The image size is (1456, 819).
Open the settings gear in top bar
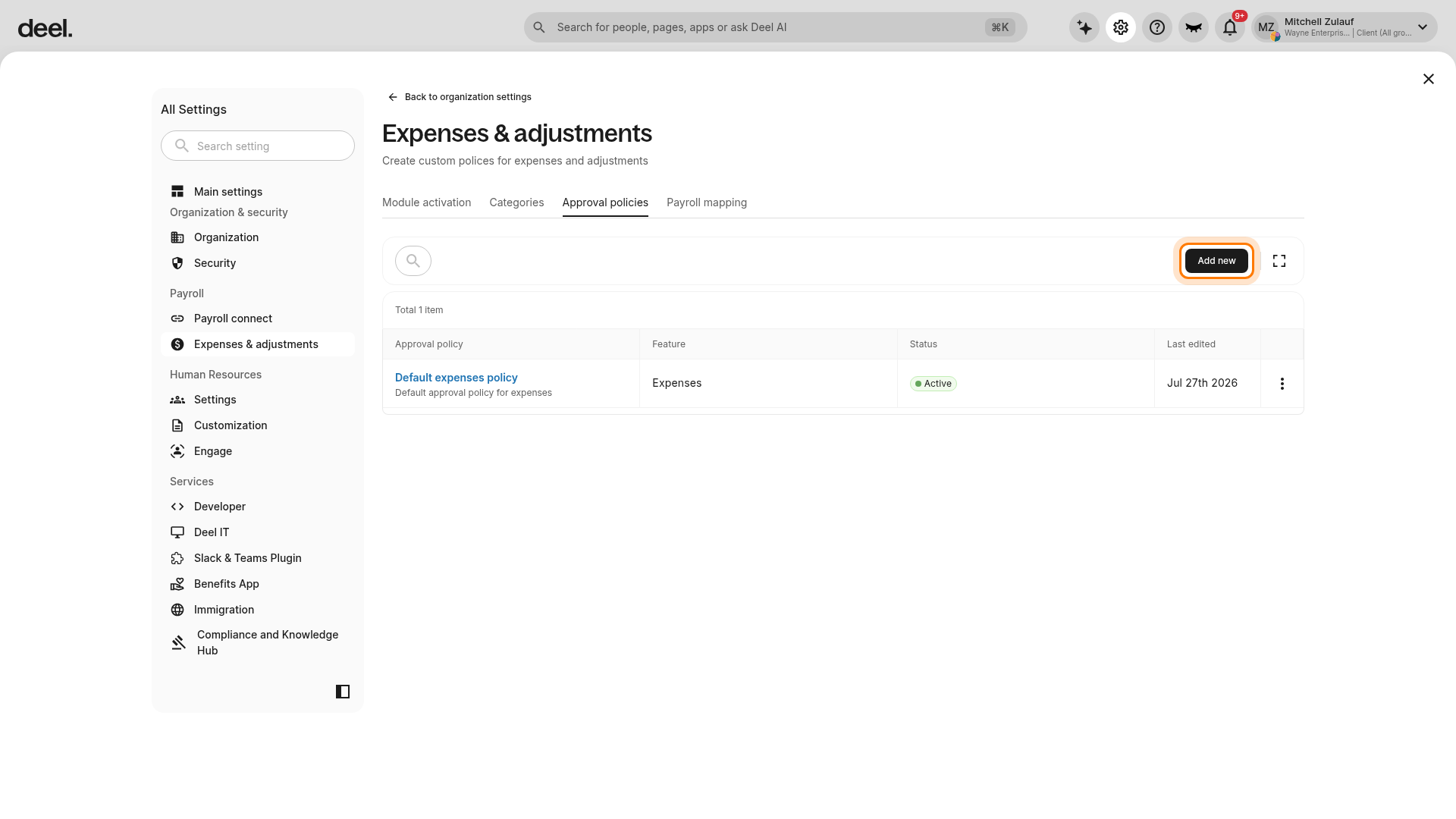[x=1121, y=27]
